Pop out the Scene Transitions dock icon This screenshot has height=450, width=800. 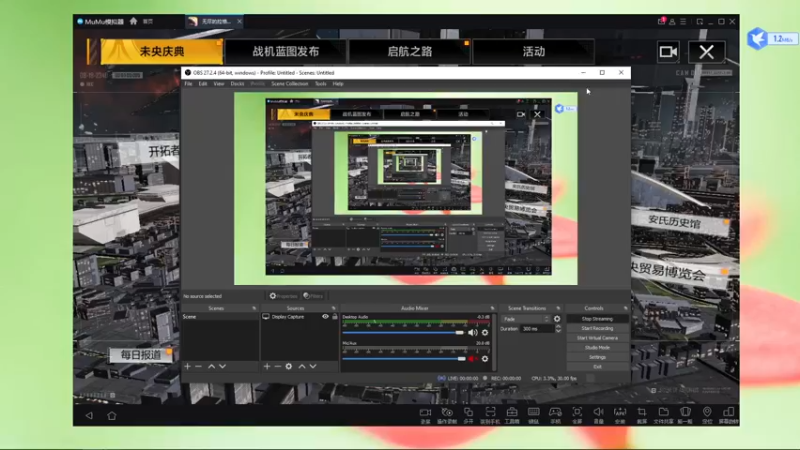click(558, 308)
